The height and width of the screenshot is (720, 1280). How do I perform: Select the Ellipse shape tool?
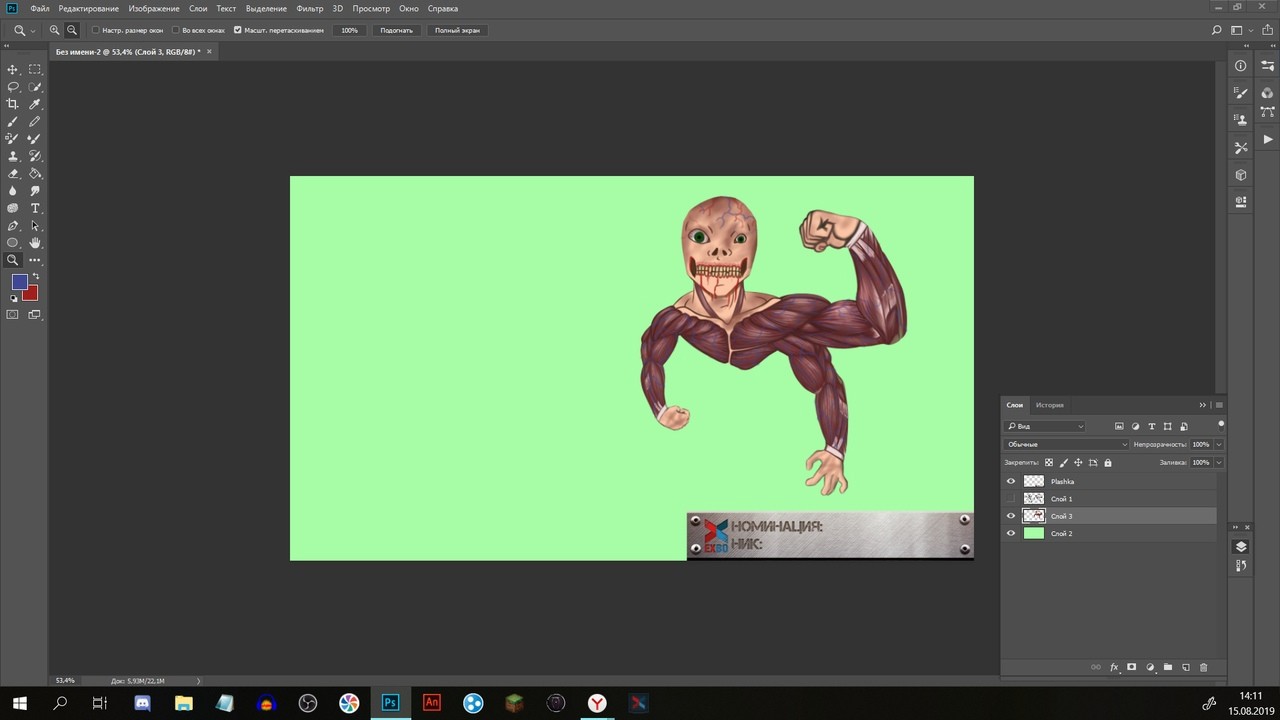(x=13, y=243)
